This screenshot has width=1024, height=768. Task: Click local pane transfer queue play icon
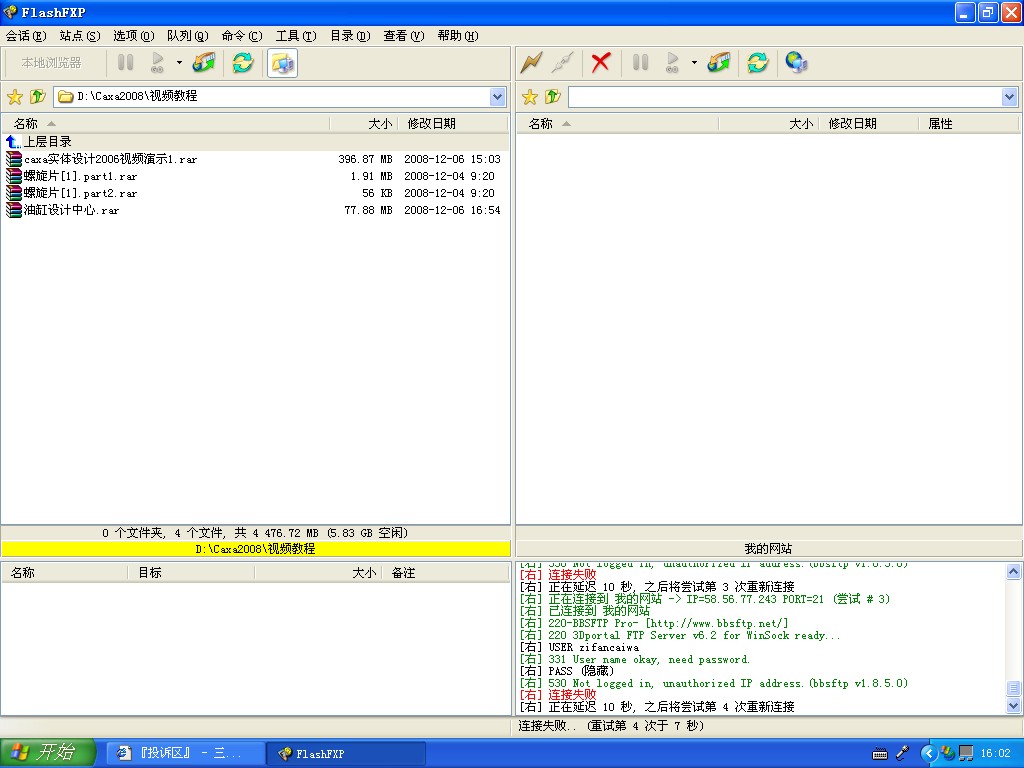click(157, 63)
